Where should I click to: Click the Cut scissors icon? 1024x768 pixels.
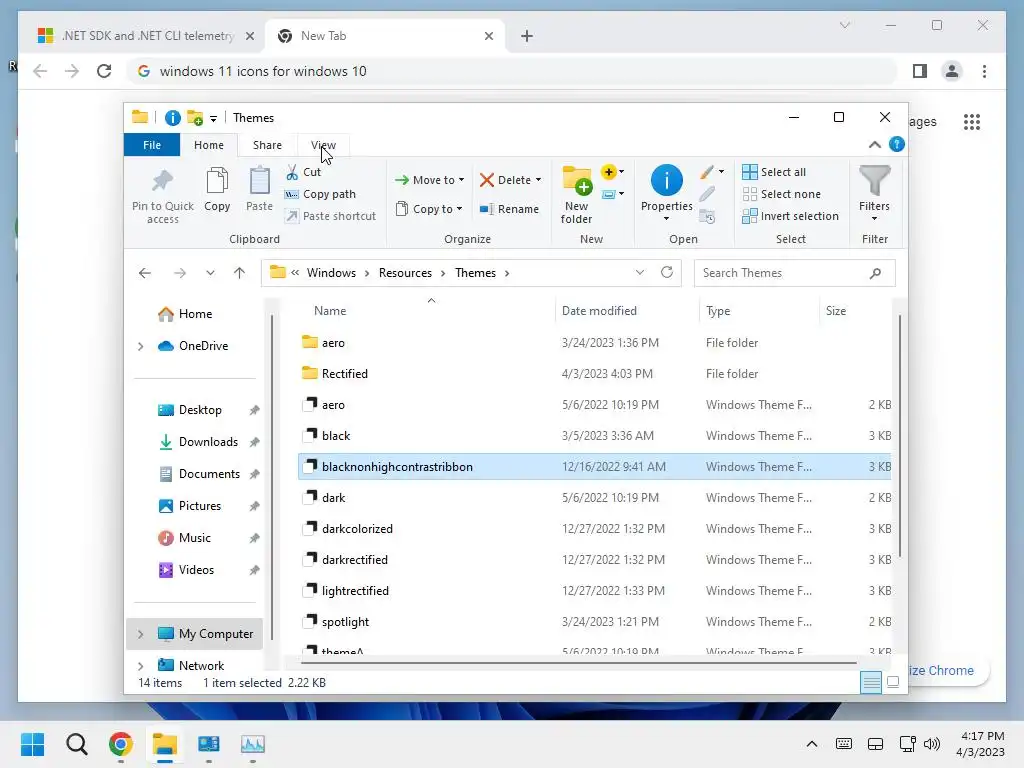(x=292, y=172)
